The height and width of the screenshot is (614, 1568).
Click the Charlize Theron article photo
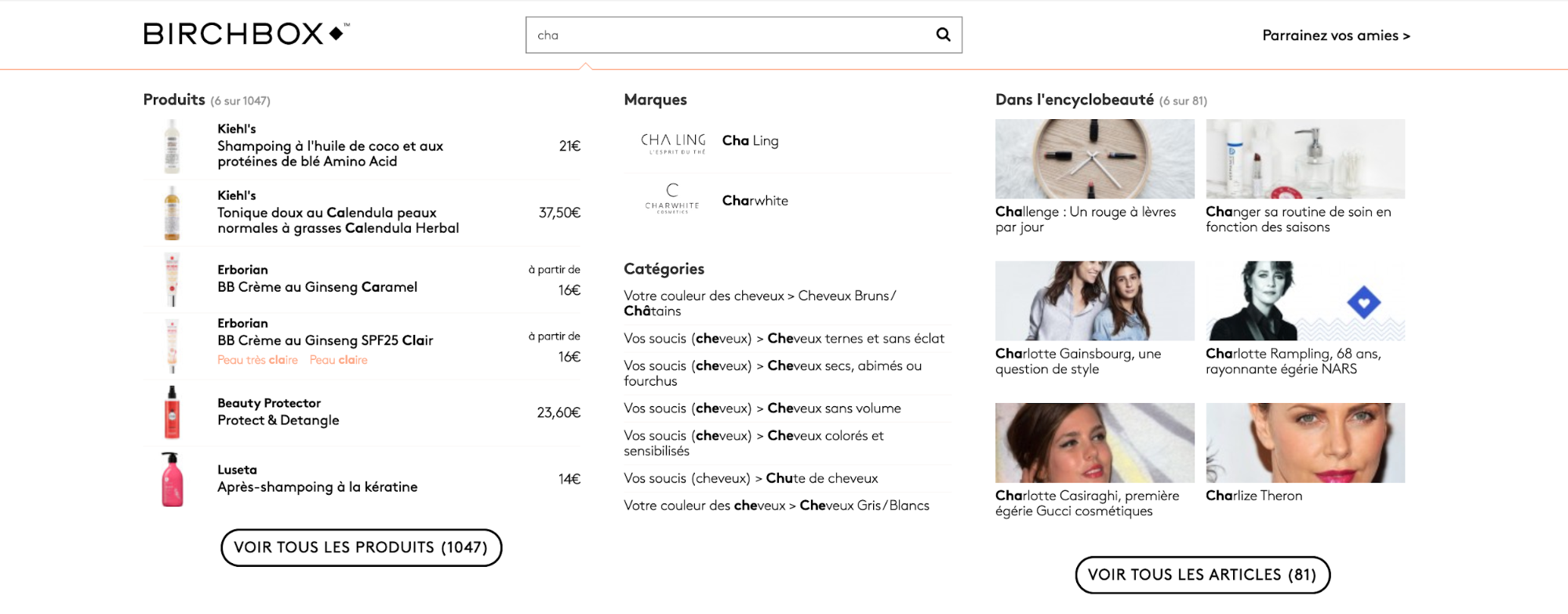tap(1305, 443)
